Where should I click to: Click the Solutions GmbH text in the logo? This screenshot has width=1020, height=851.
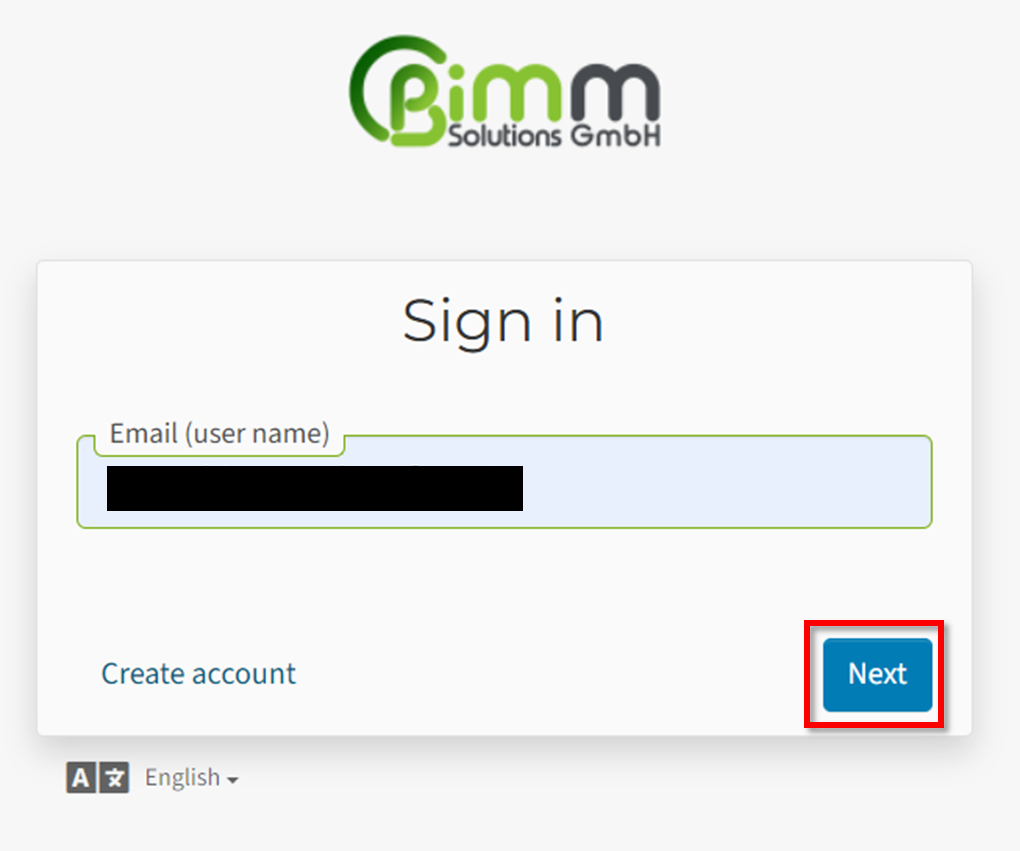click(x=554, y=135)
